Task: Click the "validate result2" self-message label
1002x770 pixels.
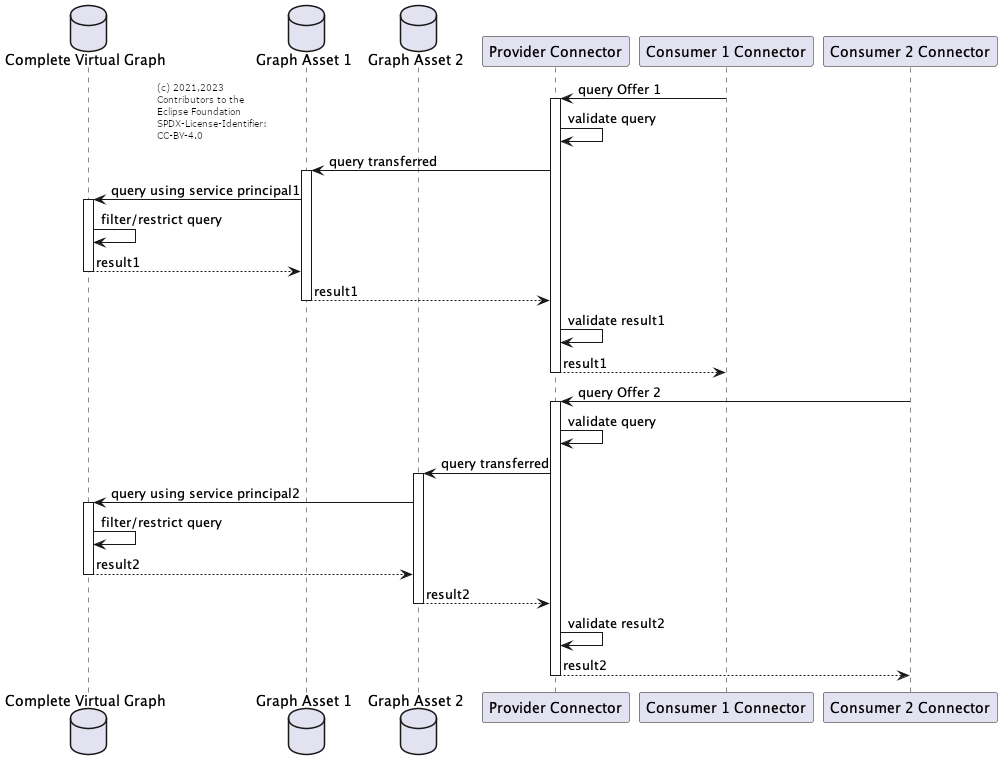Action: (616, 624)
